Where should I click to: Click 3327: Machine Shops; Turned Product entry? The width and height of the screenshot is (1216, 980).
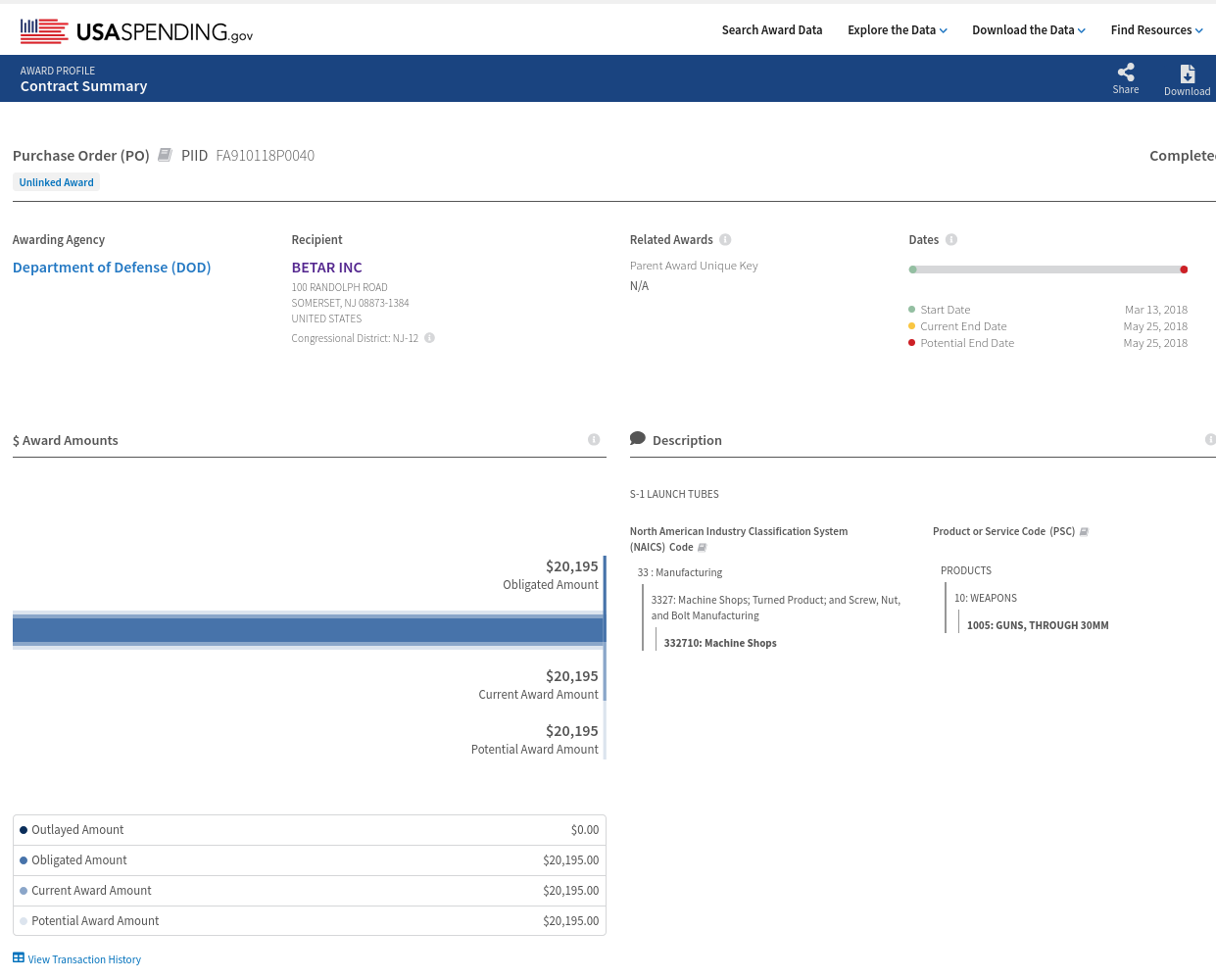(776, 608)
